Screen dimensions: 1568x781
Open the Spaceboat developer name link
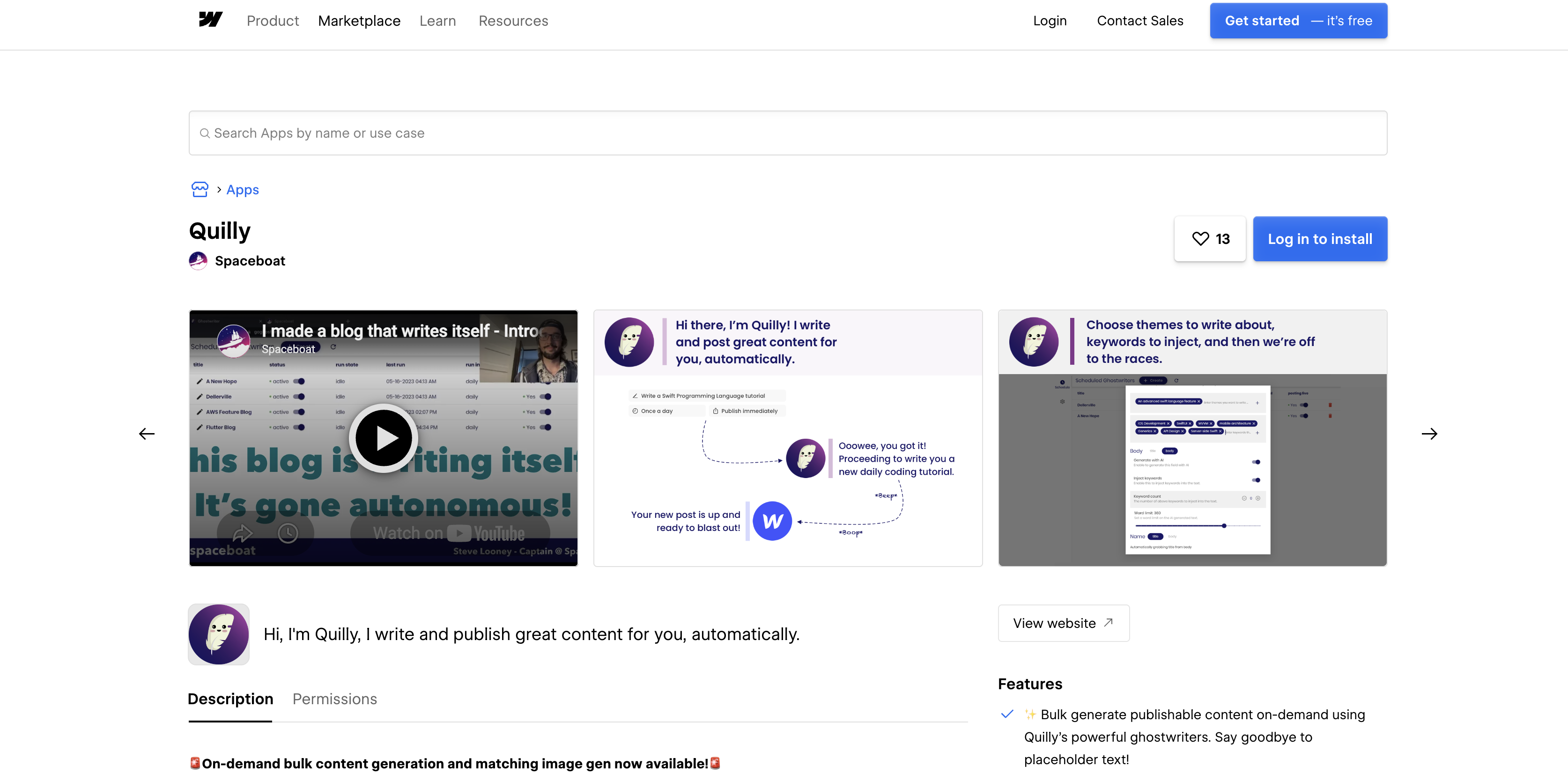click(x=250, y=260)
